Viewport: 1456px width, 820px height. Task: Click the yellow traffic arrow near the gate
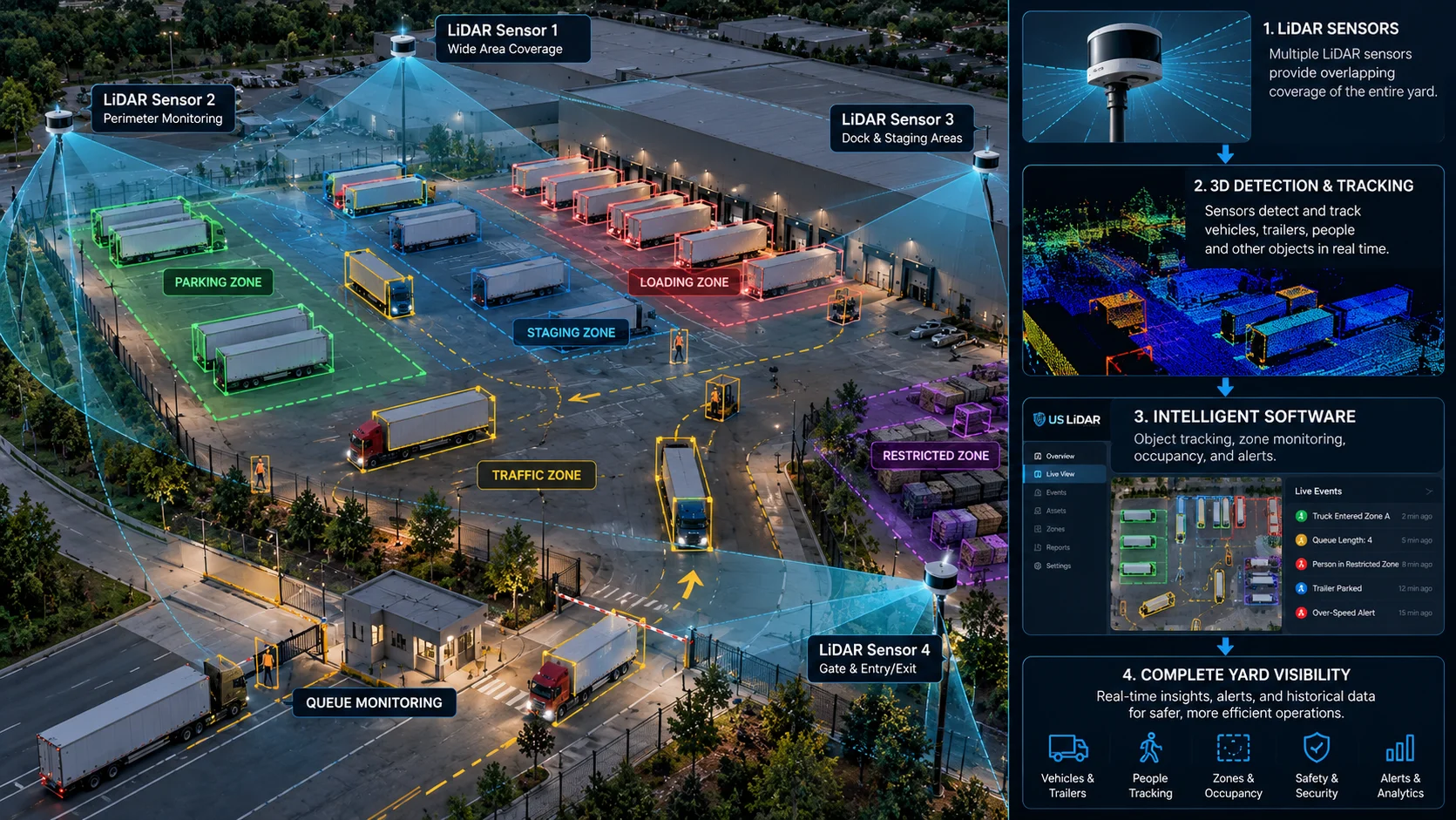click(x=691, y=583)
